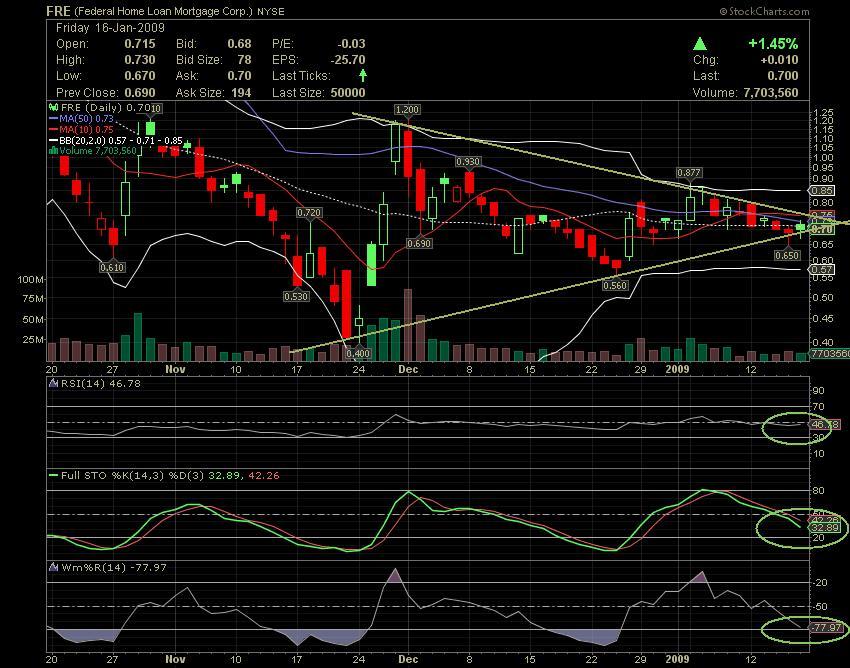Click the green Last Ticks up arrow
850x668 pixels.
(363, 75)
